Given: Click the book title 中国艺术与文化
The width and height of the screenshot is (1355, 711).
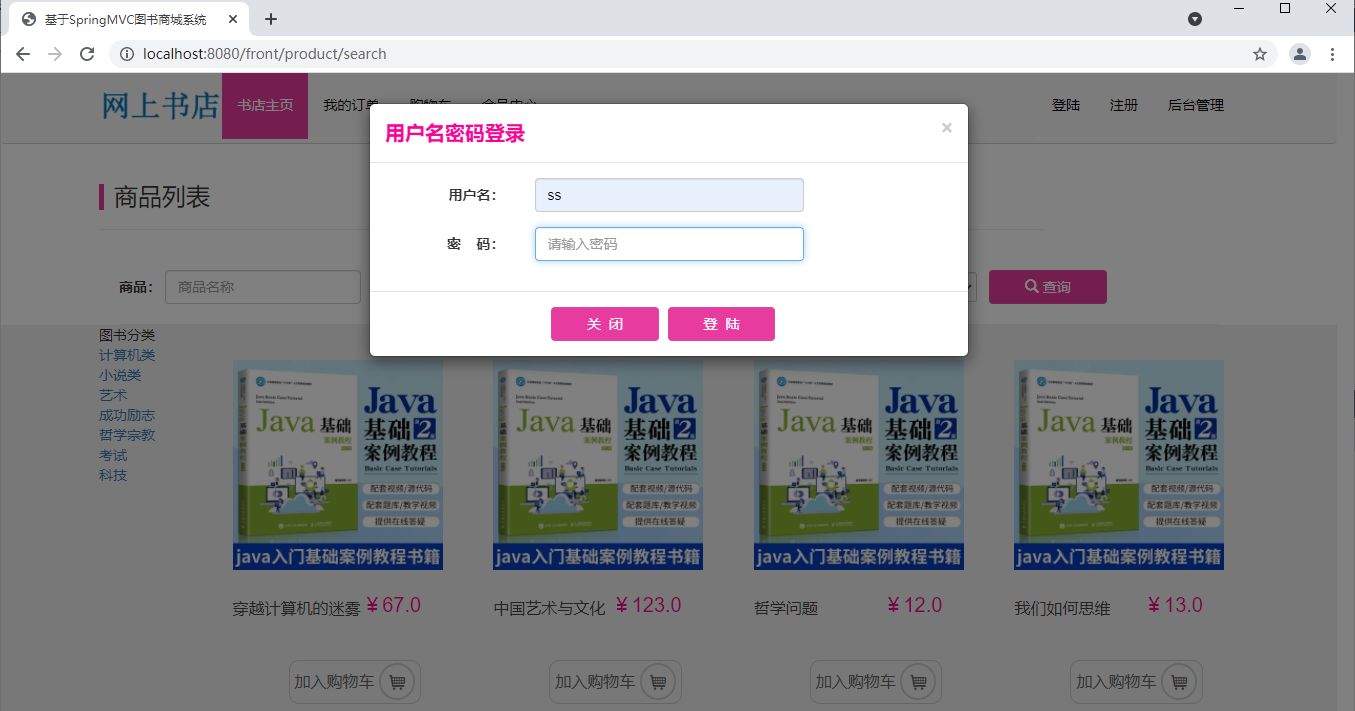Looking at the screenshot, I should 549,608.
